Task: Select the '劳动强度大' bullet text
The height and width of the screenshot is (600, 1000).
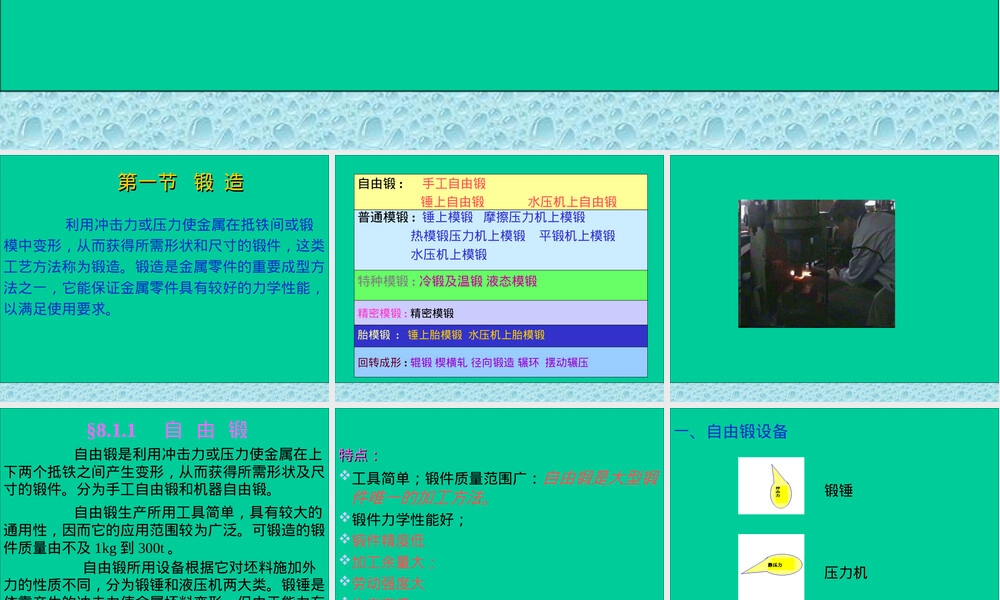Action: [x=388, y=583]
